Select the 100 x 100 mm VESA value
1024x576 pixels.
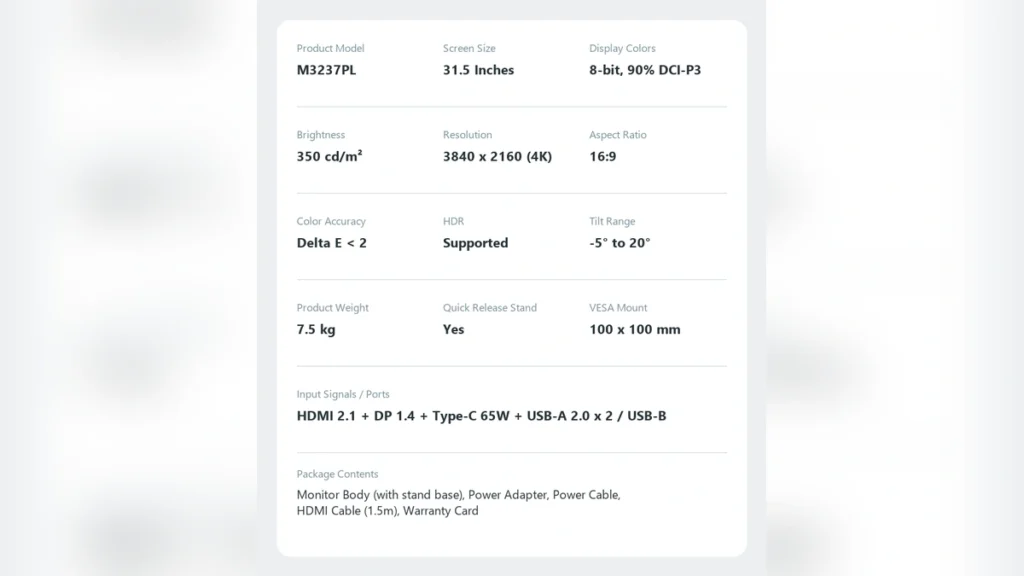(635, 329)
